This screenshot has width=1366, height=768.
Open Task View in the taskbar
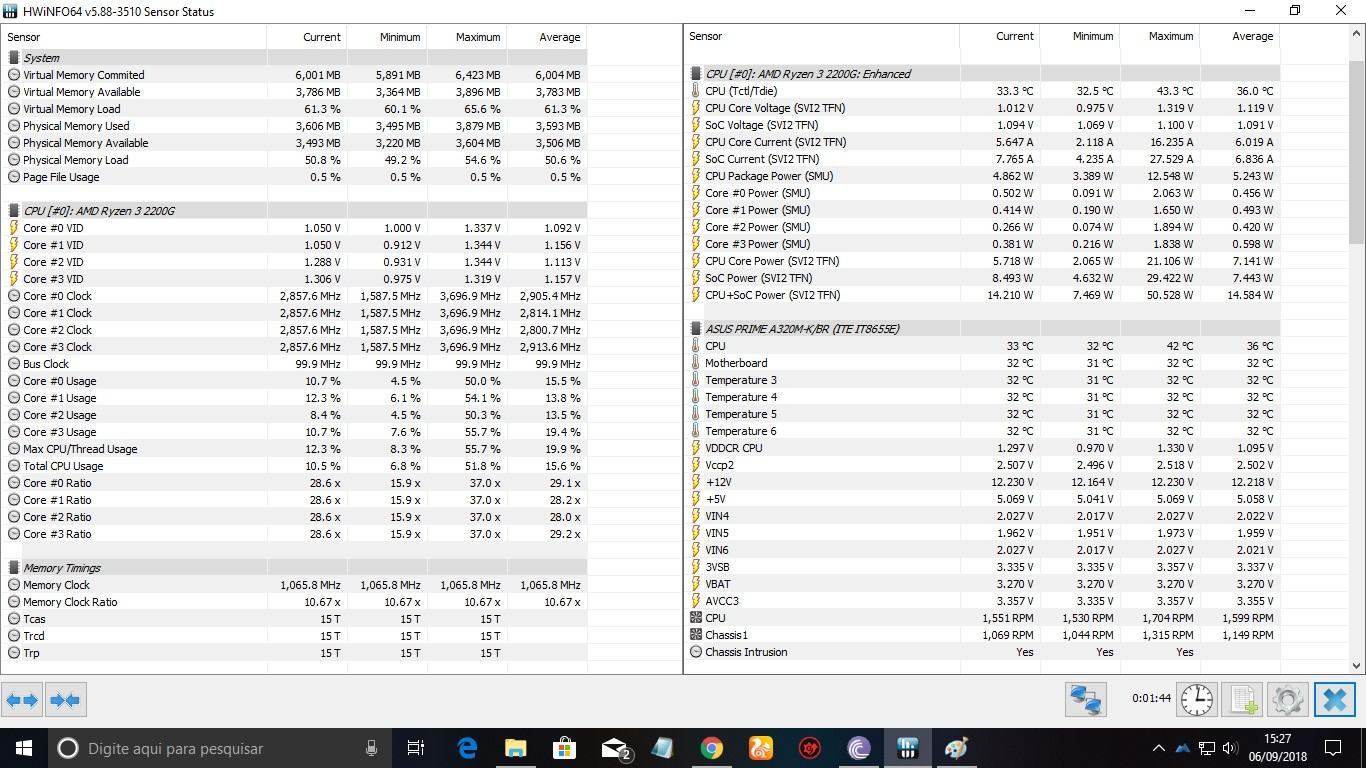(x=416, y=748)
